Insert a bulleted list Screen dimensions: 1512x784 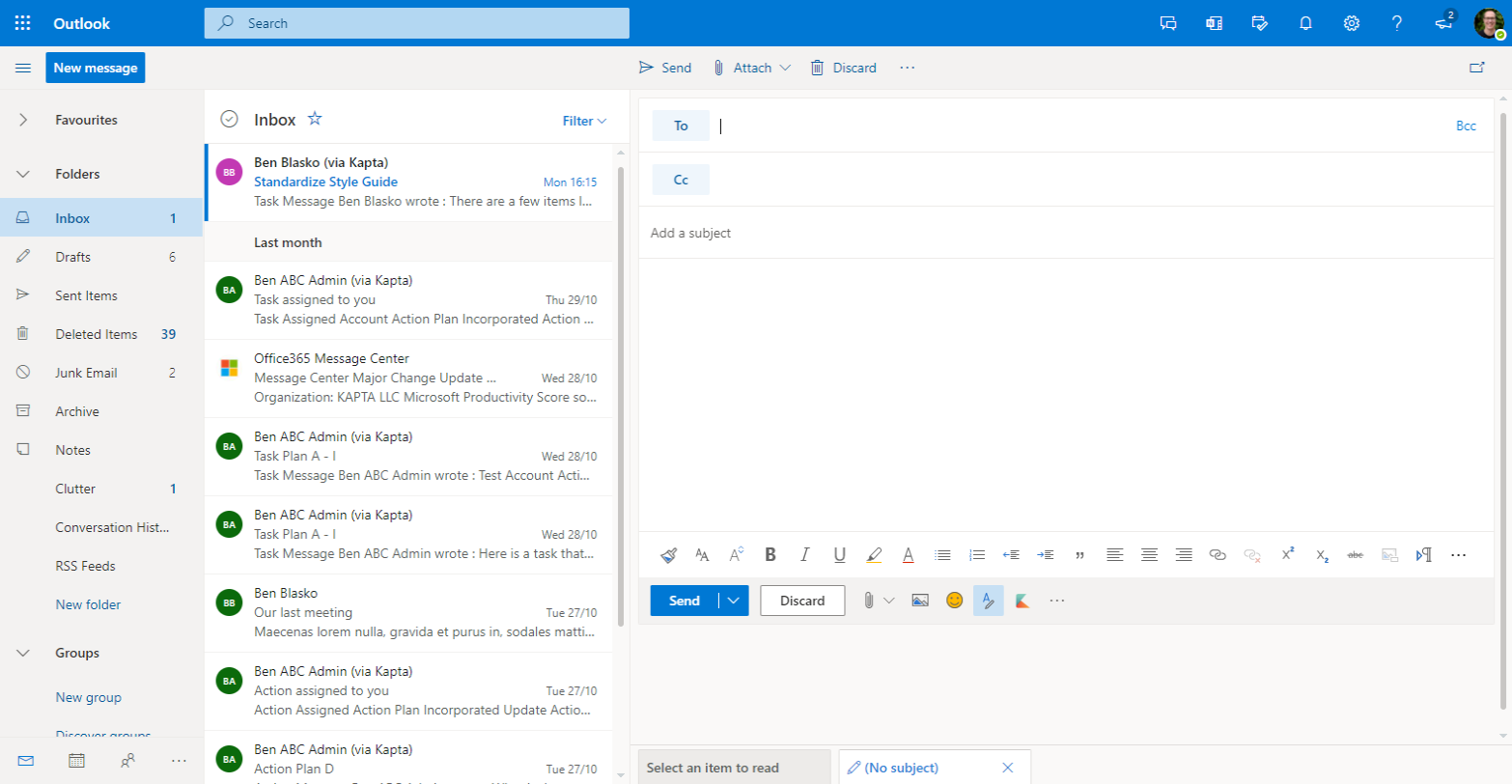coord(943,555)
